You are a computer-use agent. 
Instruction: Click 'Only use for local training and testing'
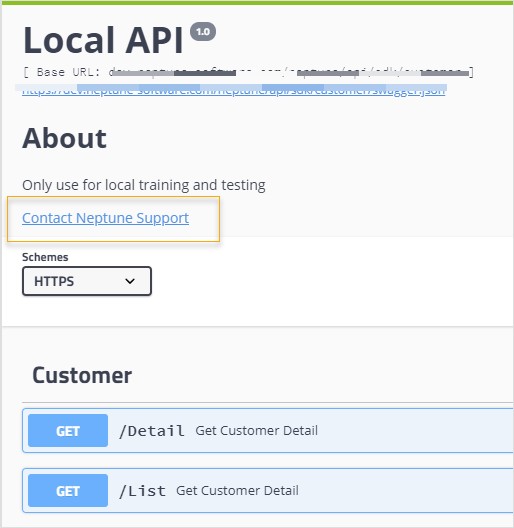(x=144, y=185)
